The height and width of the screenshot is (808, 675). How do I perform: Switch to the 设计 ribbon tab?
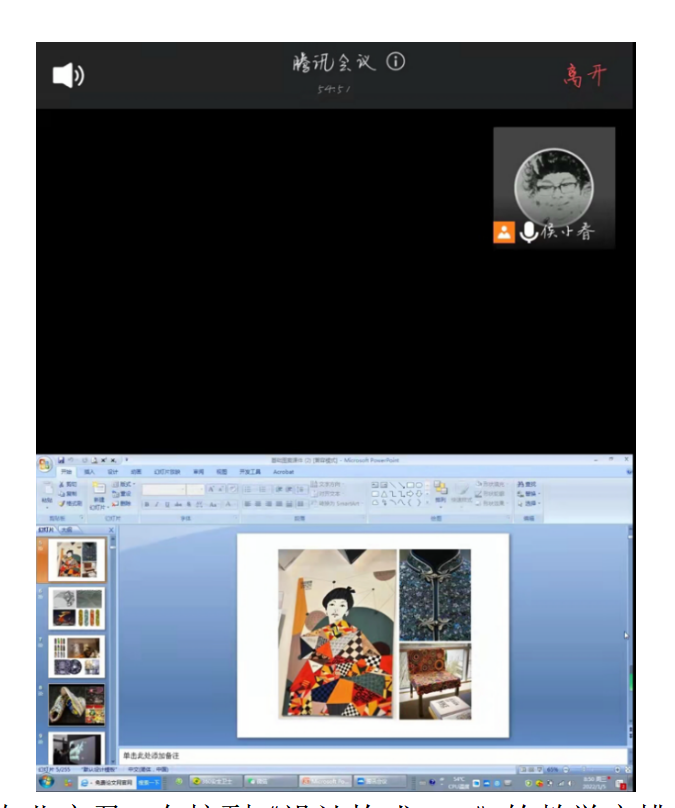pos(113,471)
